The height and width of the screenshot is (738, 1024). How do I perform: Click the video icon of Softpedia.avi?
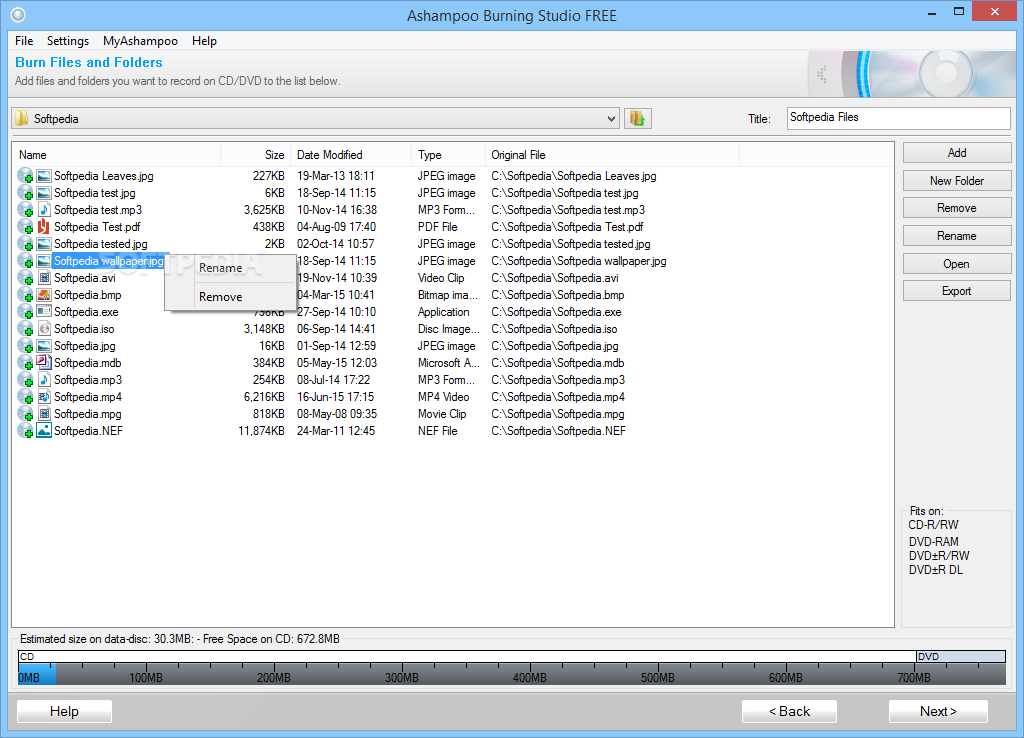click(x=44, y=278)
